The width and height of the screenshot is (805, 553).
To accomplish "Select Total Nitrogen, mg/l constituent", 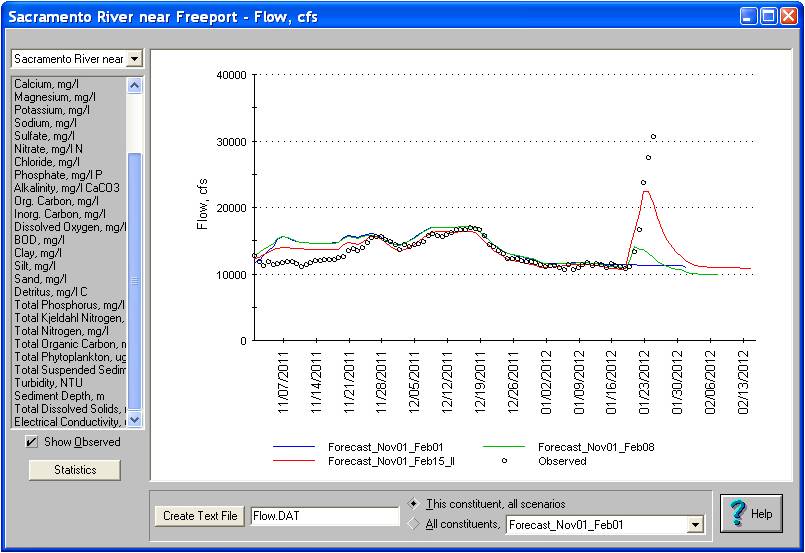I will point(61,331).
